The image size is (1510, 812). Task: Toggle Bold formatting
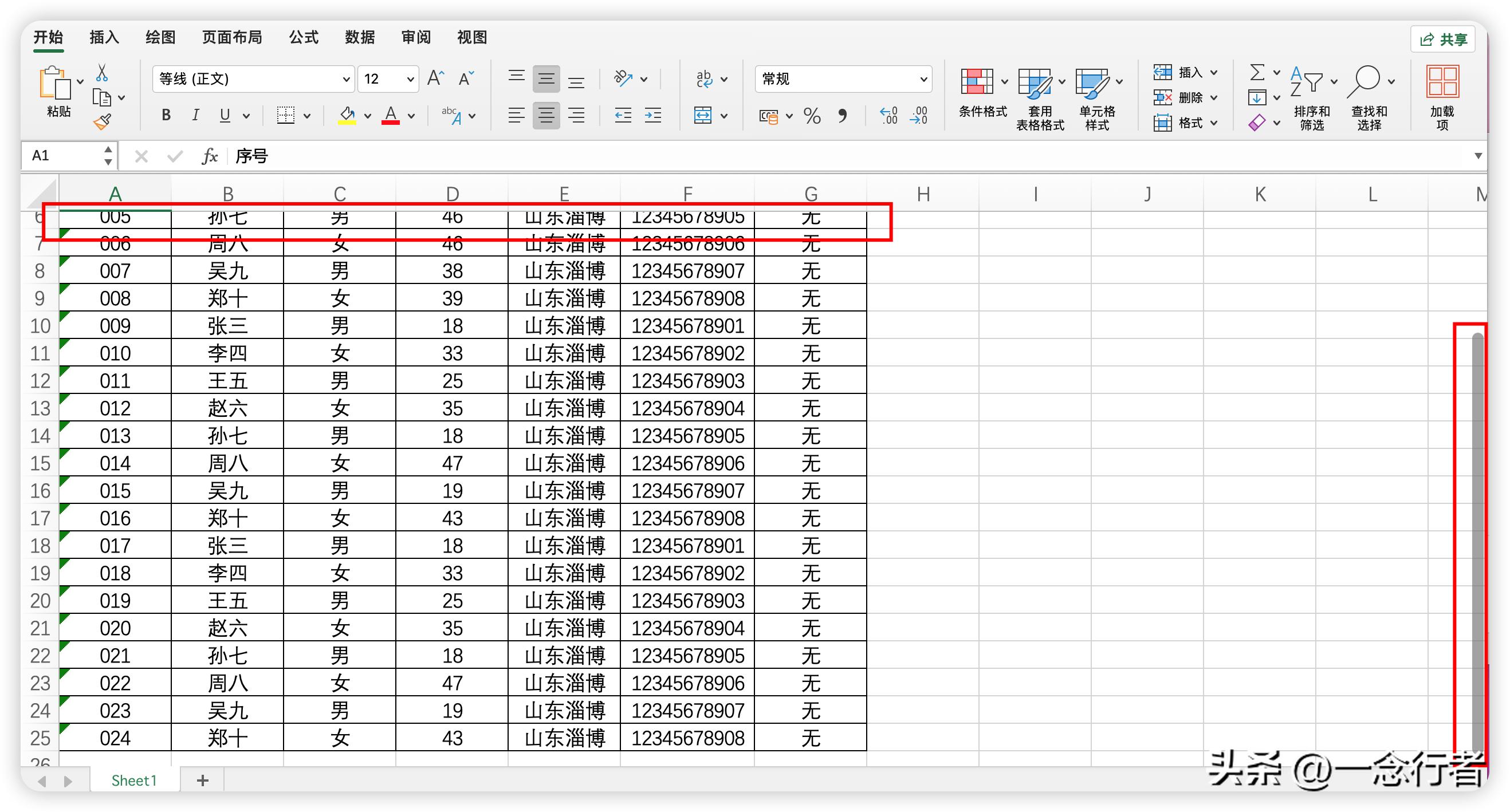(167, 116)
